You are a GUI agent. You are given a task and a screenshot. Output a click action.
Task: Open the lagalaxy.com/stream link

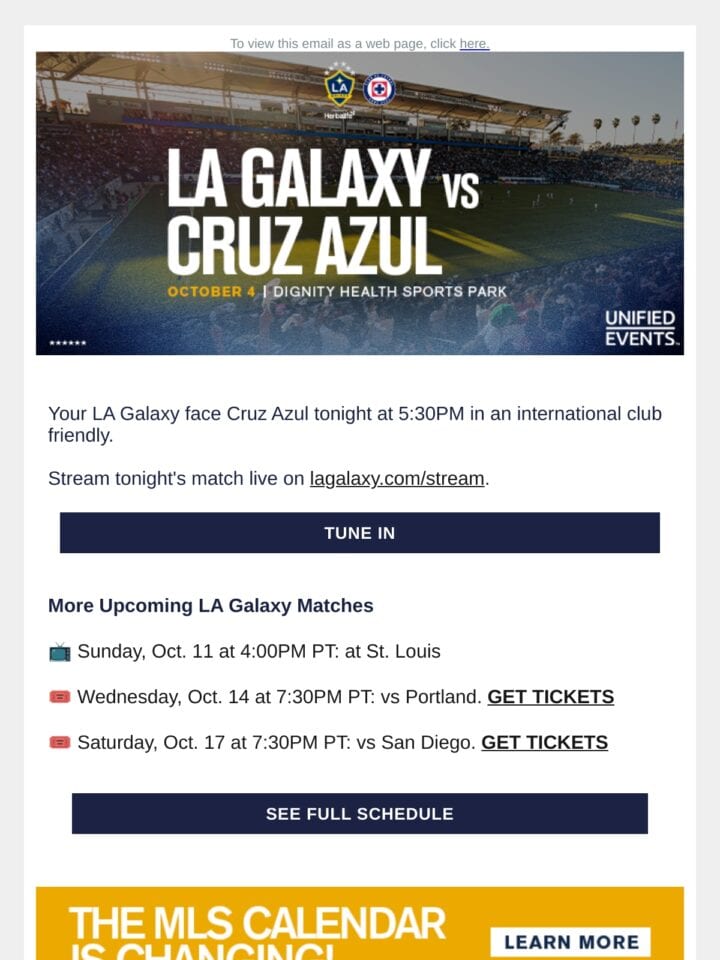[397, 478]
